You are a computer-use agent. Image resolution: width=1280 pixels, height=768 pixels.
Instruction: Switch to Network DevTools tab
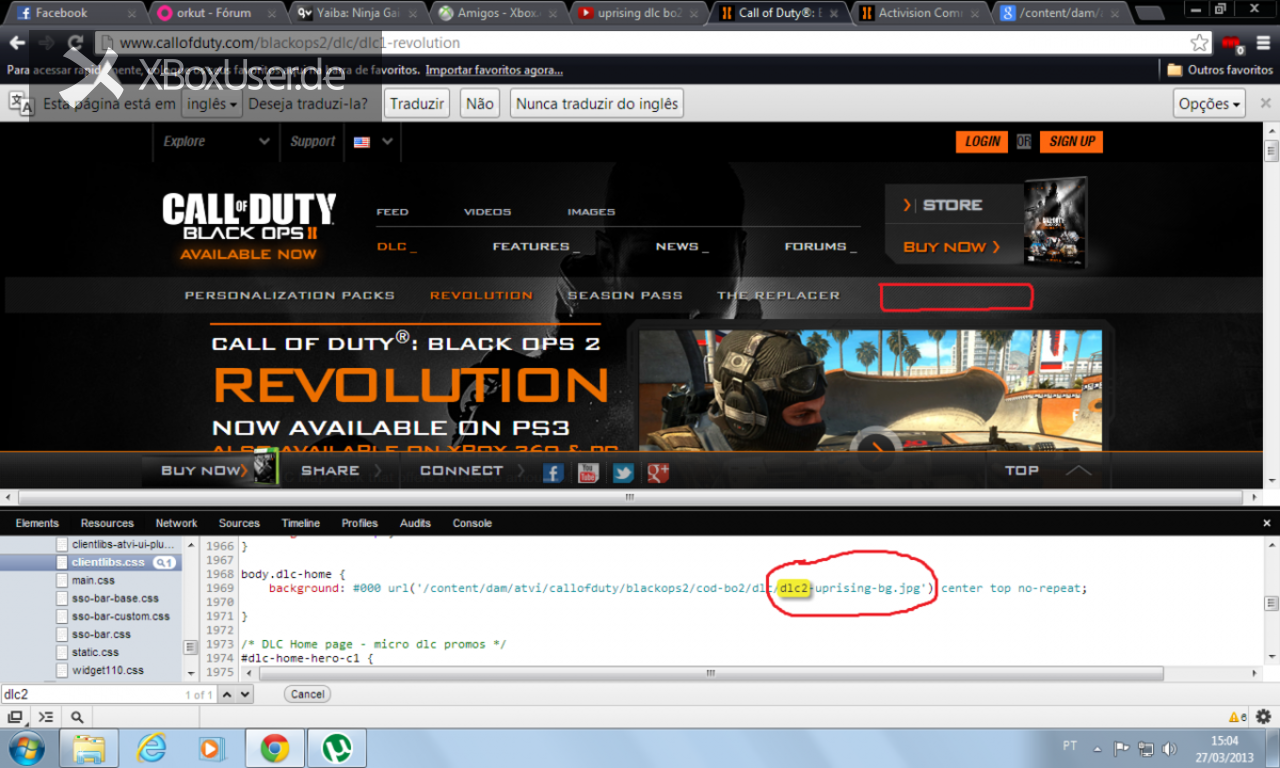pyautogui.click(x=176, y=523)
